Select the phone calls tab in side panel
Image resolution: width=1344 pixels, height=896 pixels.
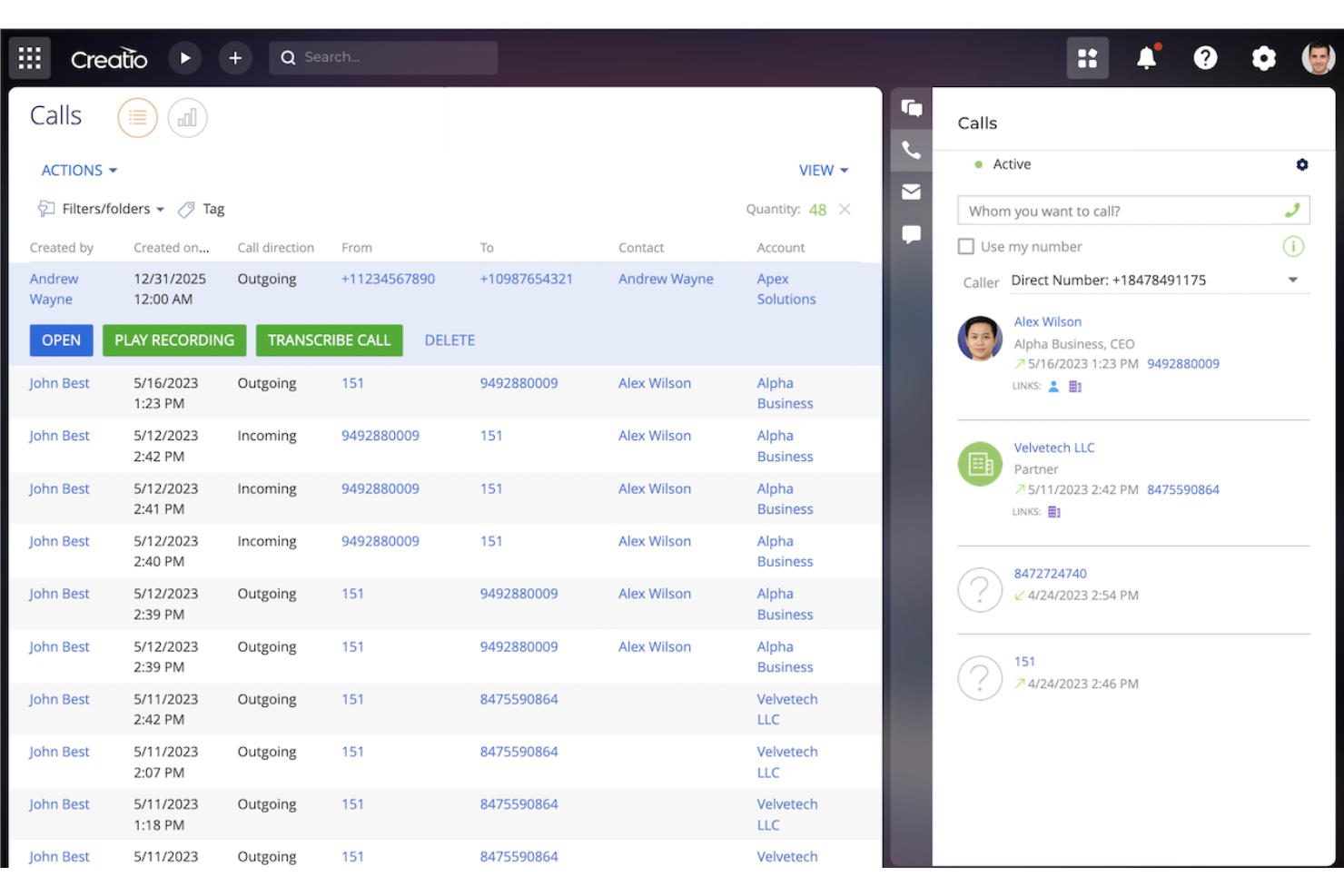(x=911, y=150)
